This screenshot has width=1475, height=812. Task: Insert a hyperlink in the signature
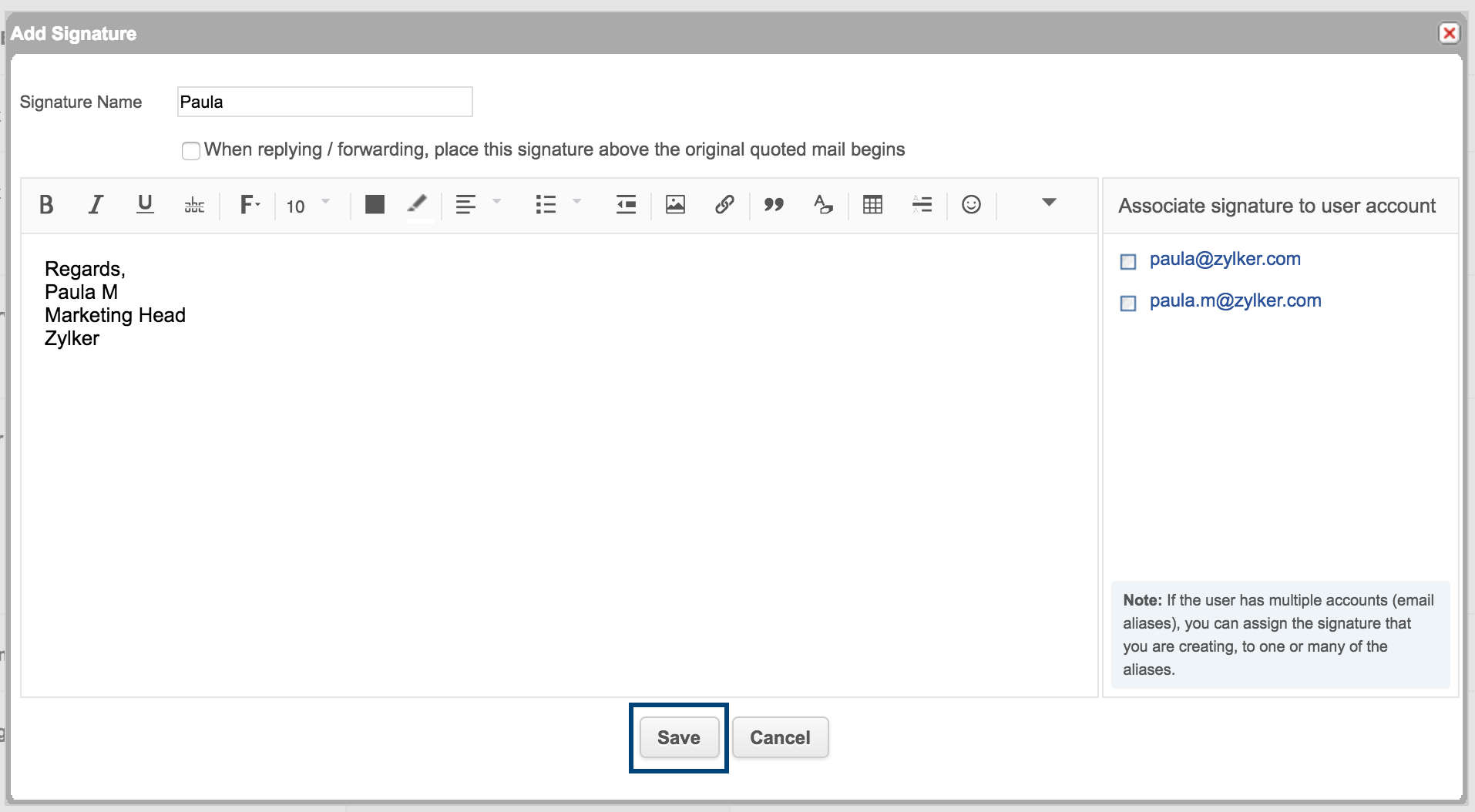[x=724, y=205]
